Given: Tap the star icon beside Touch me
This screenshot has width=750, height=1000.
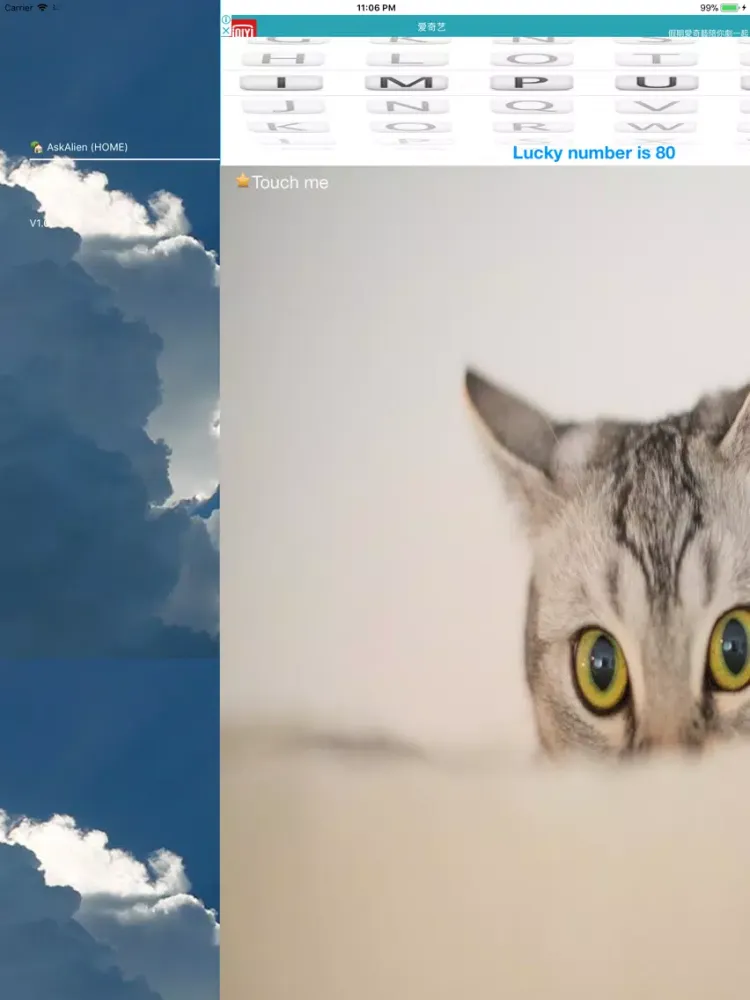Looking at the screenshot, I should 243,181.
